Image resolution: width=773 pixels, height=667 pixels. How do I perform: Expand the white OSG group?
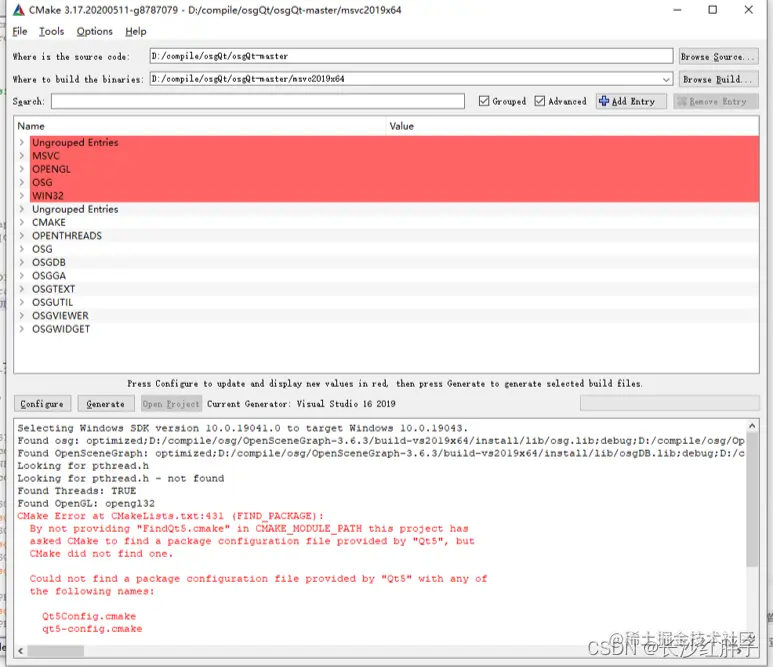tap(22, 249)
